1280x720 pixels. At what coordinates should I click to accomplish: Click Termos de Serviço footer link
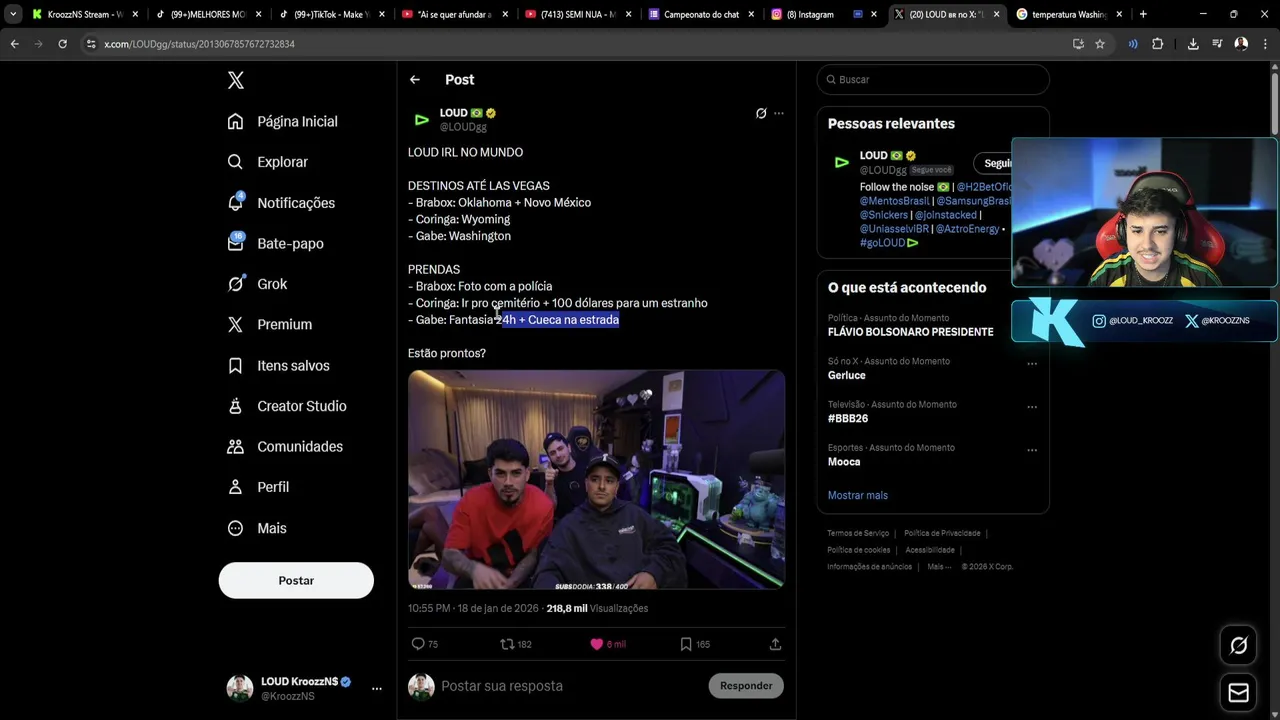click(x=858, y=533)
